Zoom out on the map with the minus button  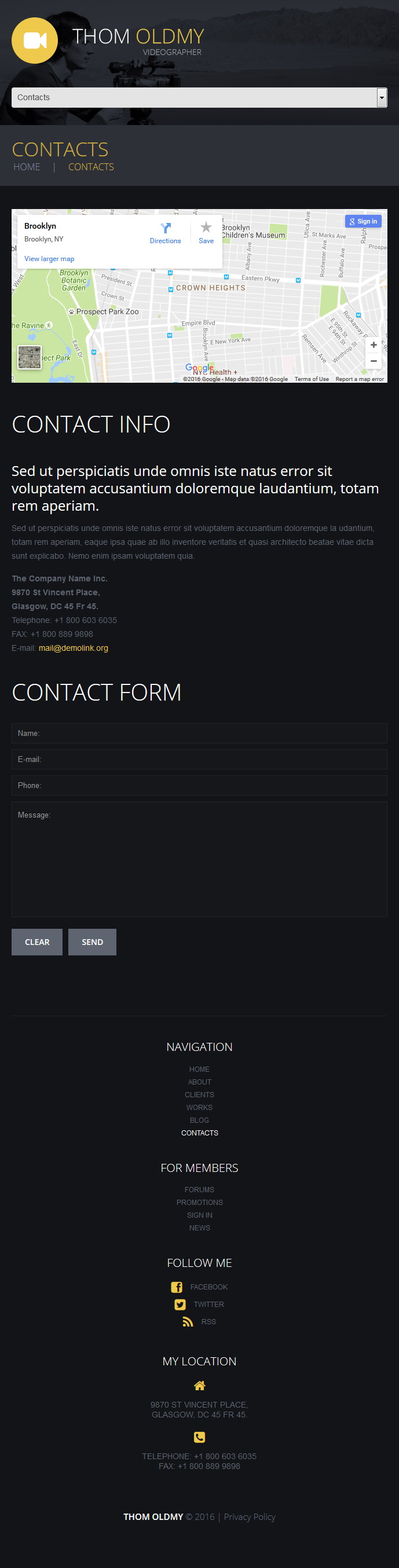pos(374,361)
